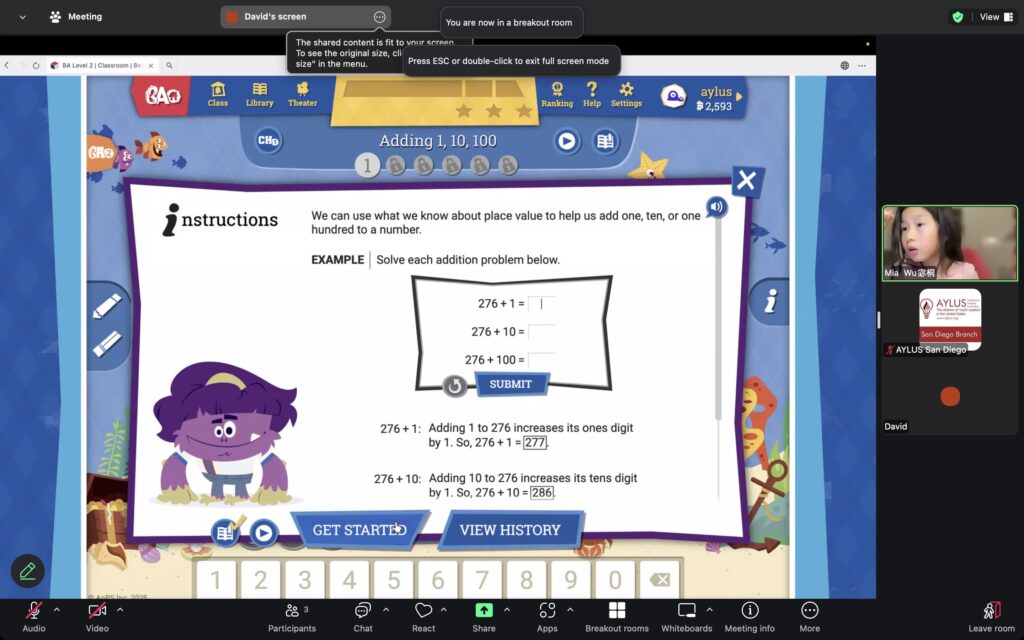Toggle the instructions speaker sound icon

[x=715, y=207]
